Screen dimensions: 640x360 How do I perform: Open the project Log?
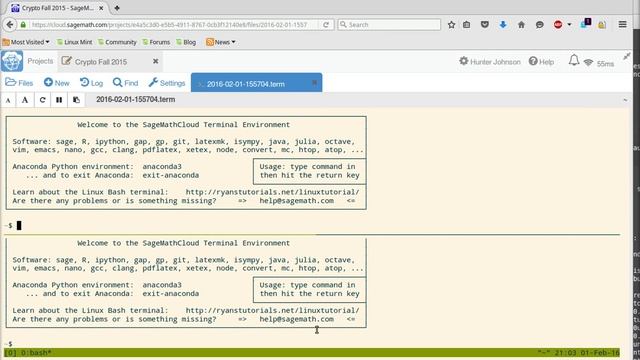tap(91, 83)
